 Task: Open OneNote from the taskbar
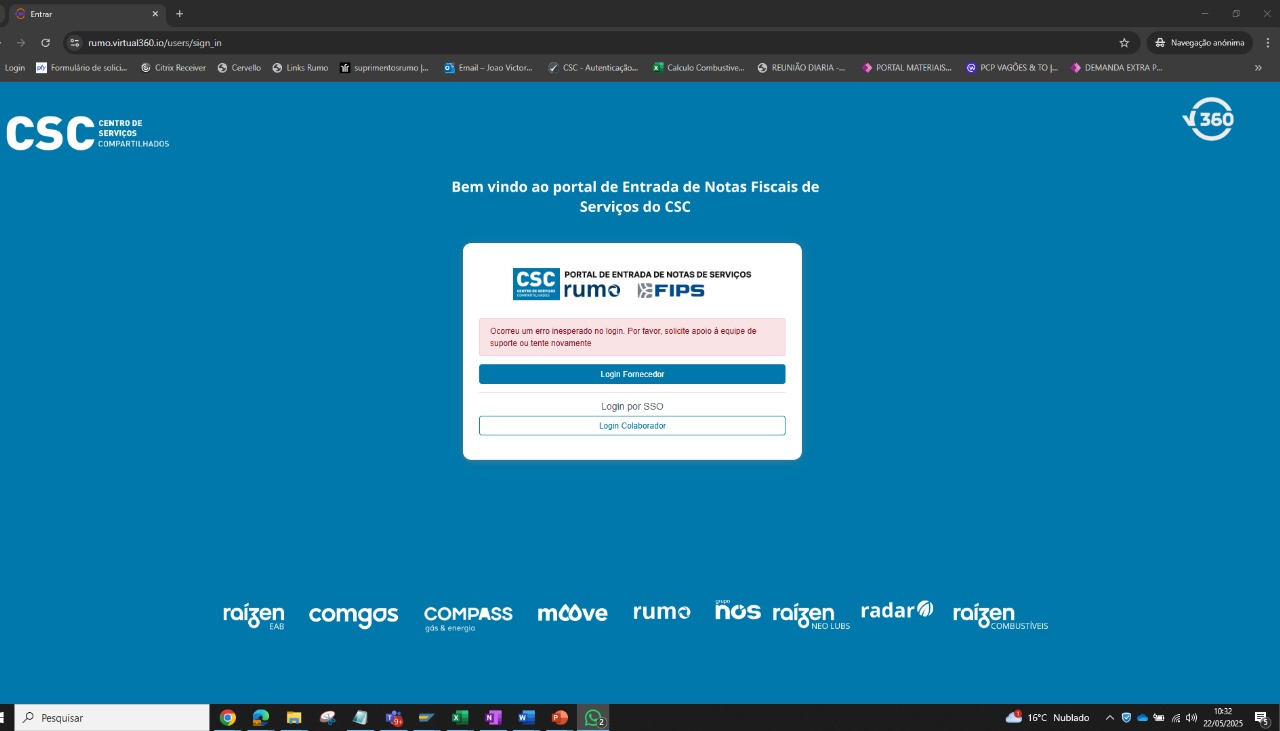tap(493, 718)
